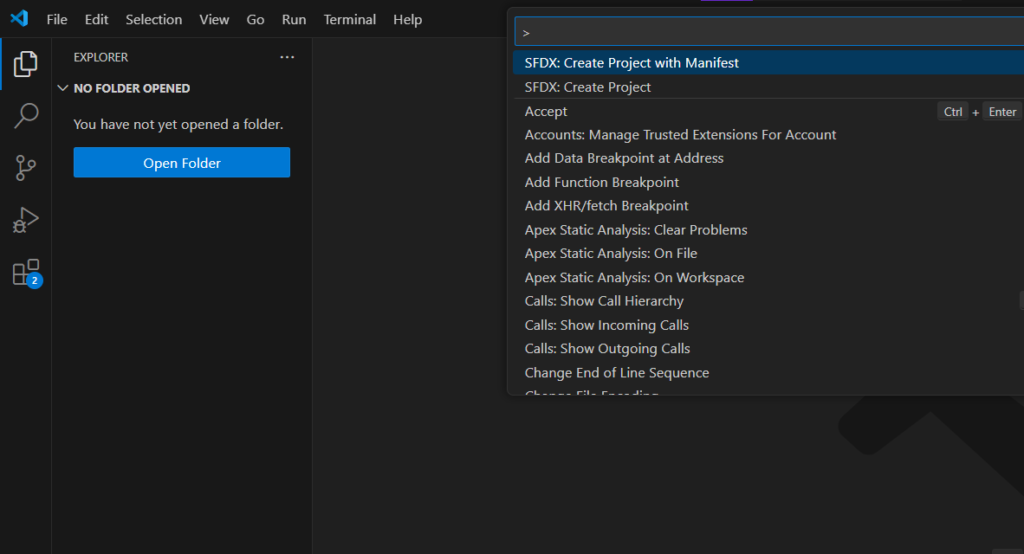Choose the SFDX: Create Project command
The height and width of the screenshot is (554, 1024).
[587, 87]
